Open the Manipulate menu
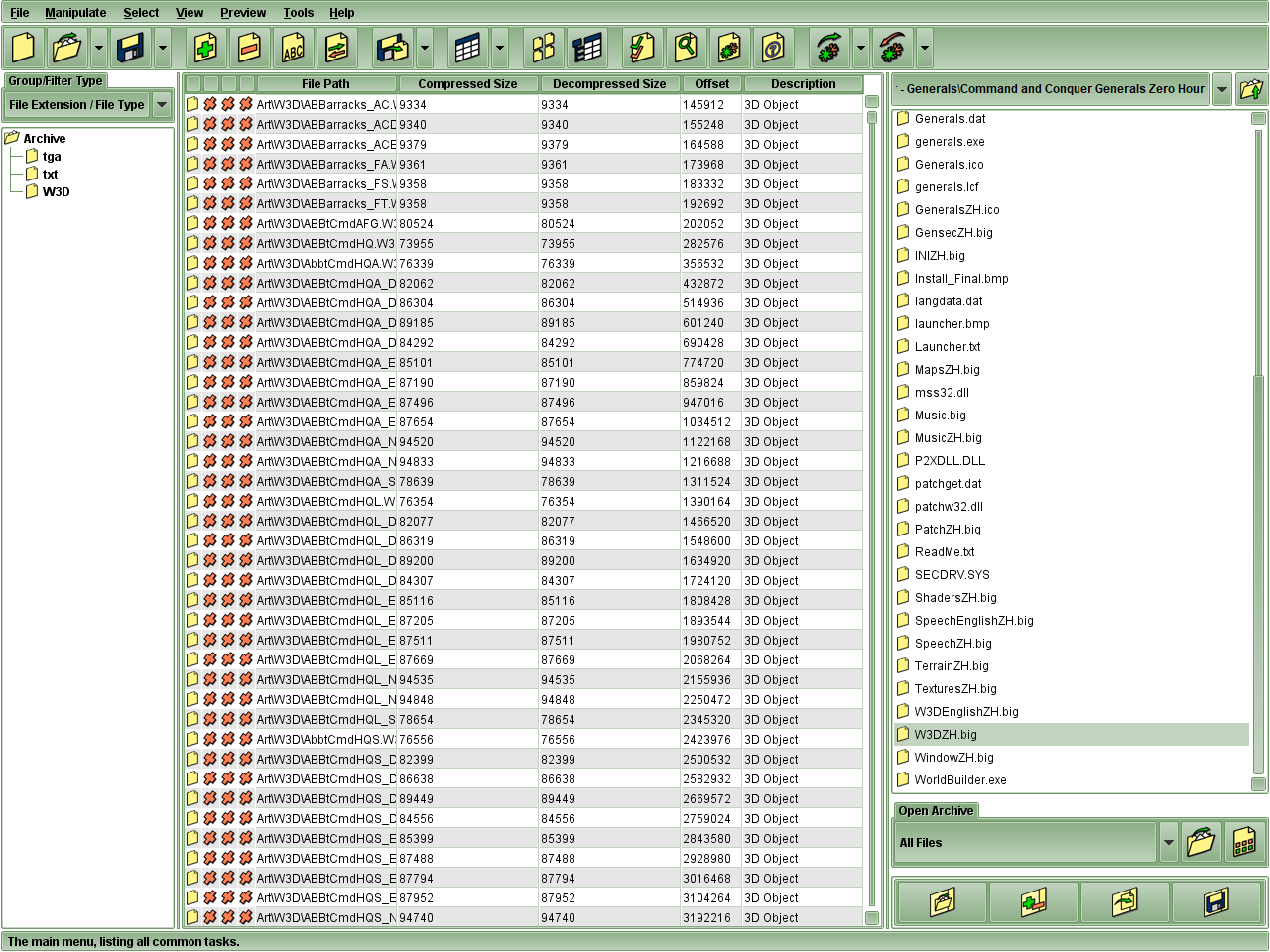Screen dimensions: 1270x952 pyautogui.click(x=75, y=13)
